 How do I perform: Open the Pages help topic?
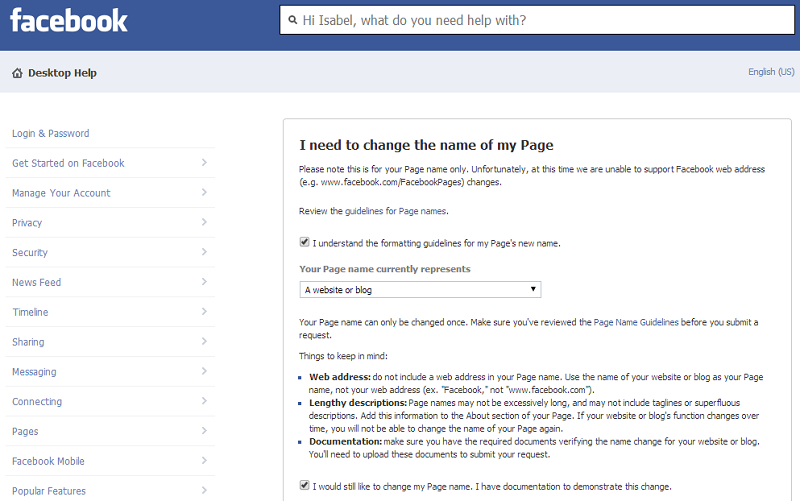pos(25,432)
